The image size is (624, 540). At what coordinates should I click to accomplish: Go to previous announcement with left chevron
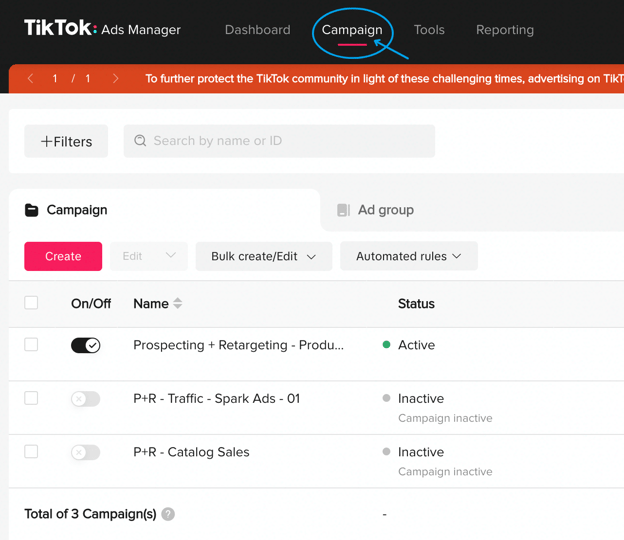pyautogui.click(x=30, y=78)
